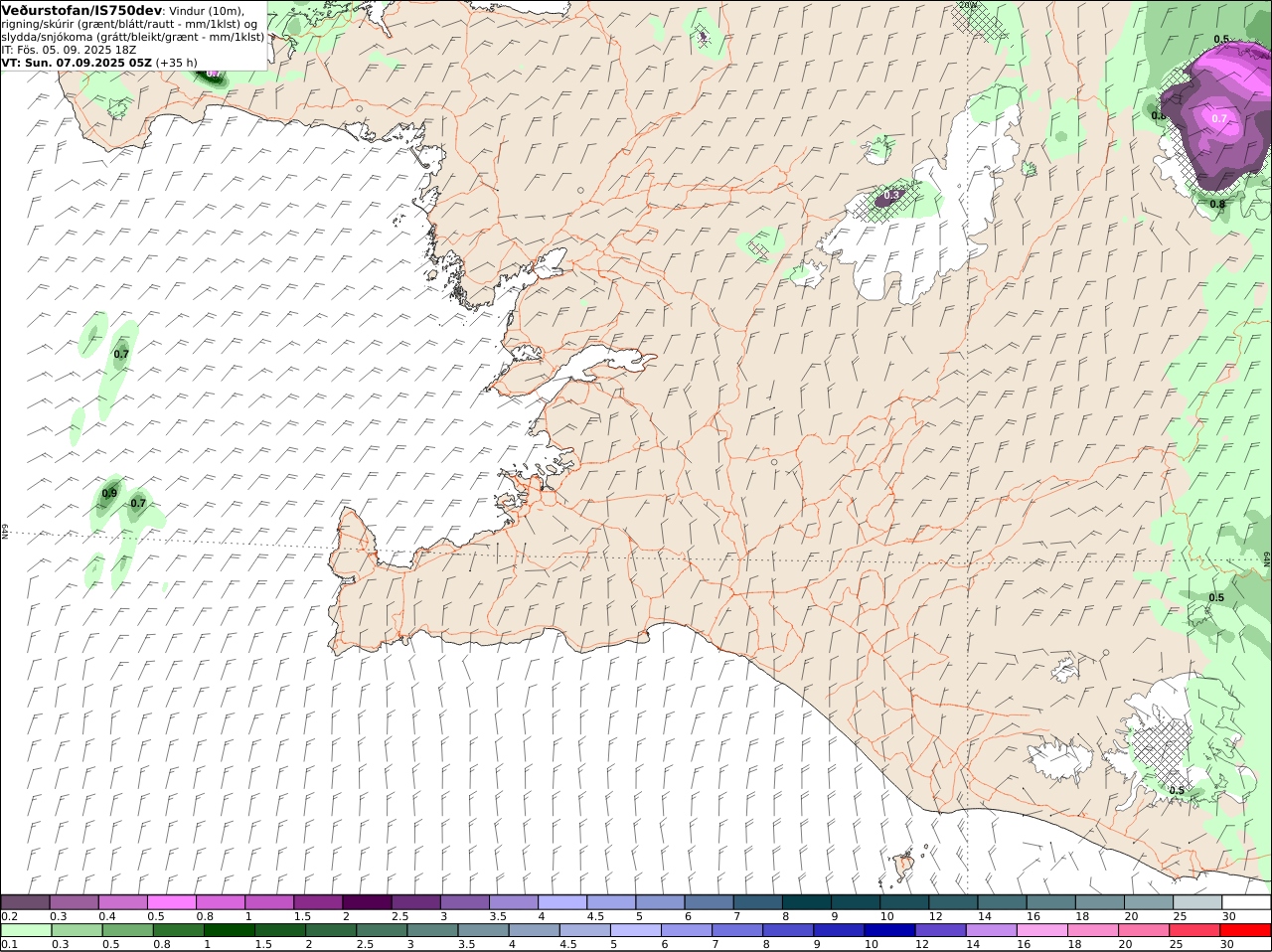The width and height of the screenshot is (1272, 952).
Task: Pick the upper legend swatch labeled 12
Action: tap(953, 902)
